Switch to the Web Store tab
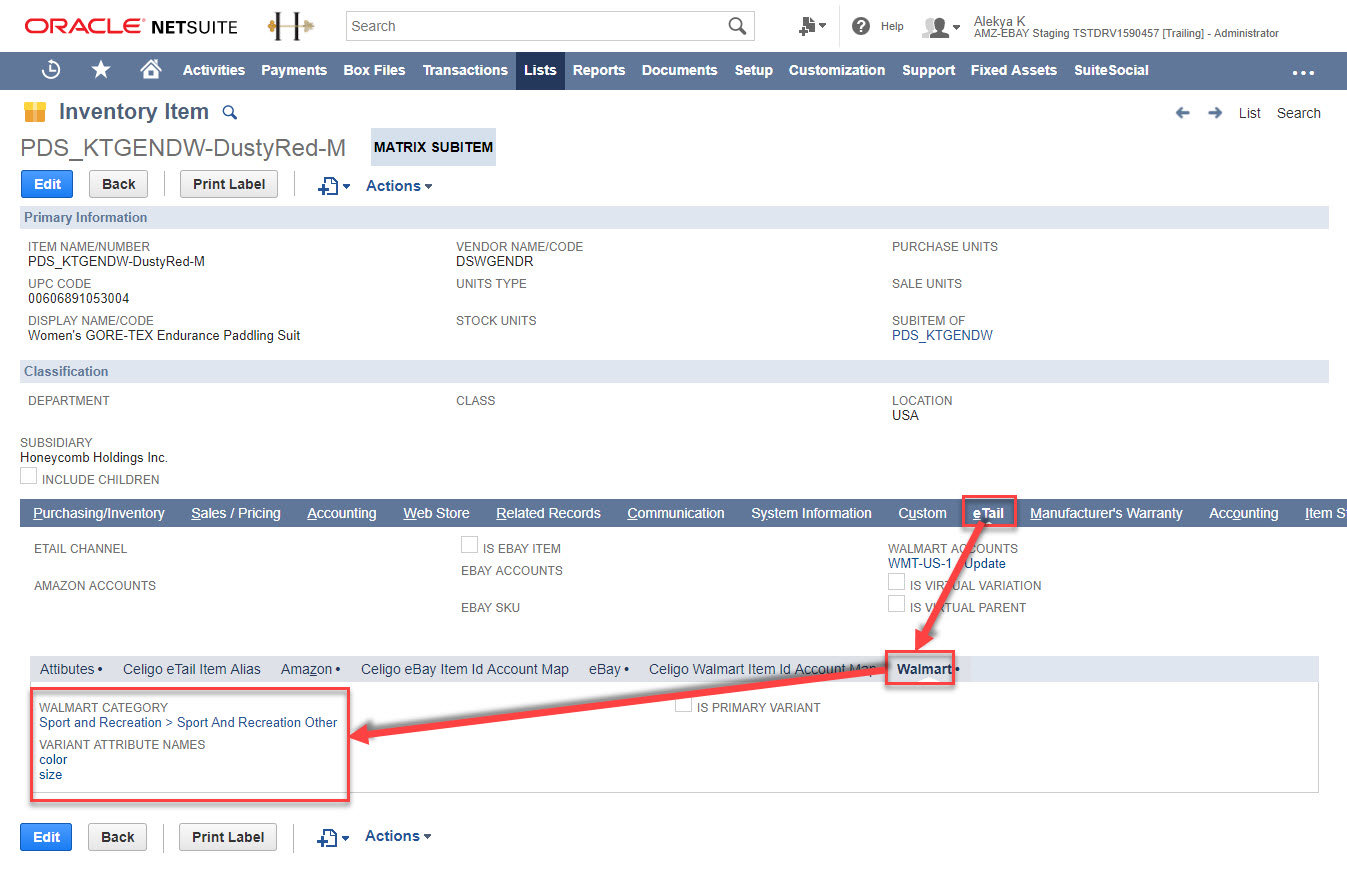Image resolution: width=1347 pixels, height=870 pixels. coord(436,513)
